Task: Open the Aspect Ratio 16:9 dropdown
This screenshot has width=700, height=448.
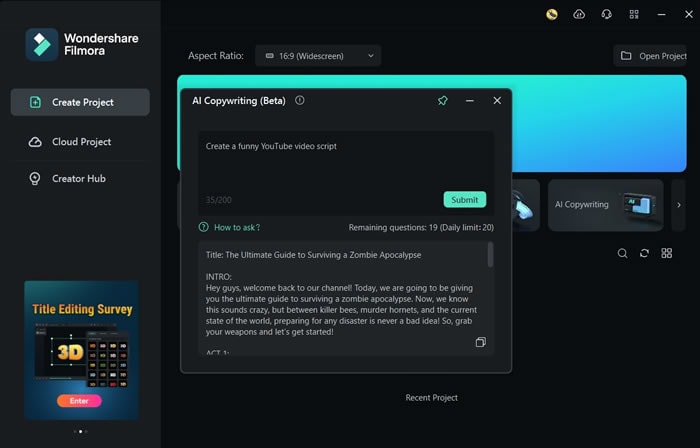Action: (318, 56)
